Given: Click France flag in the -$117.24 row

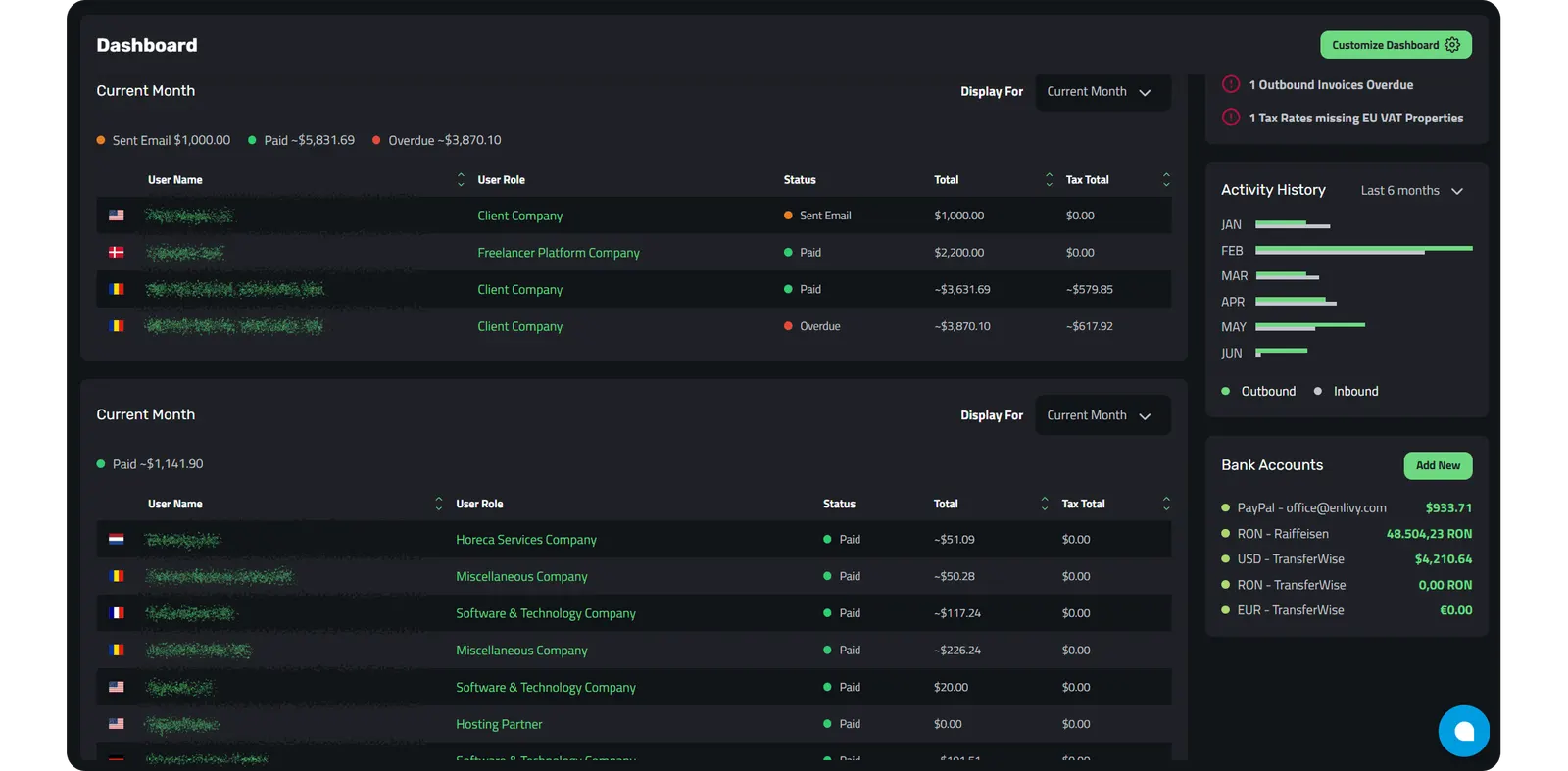Looking at the screenshot, I should tap(117, 613).
